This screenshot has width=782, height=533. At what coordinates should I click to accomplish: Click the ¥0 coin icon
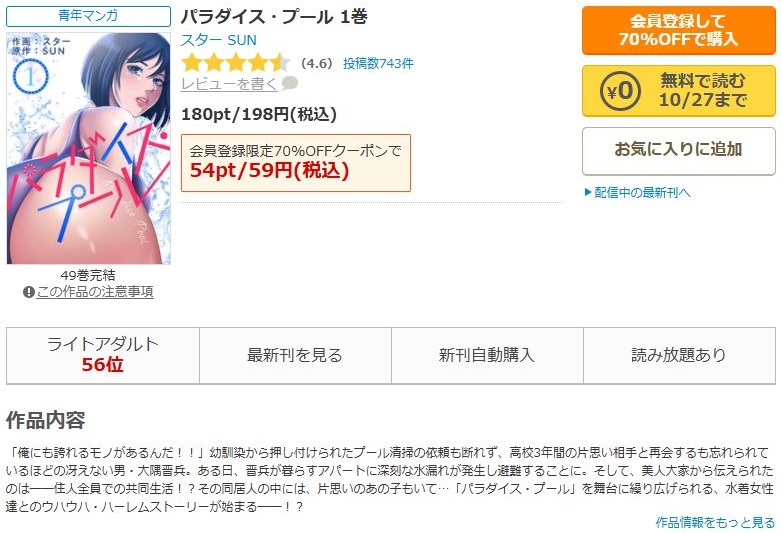(x=620, y=91)
